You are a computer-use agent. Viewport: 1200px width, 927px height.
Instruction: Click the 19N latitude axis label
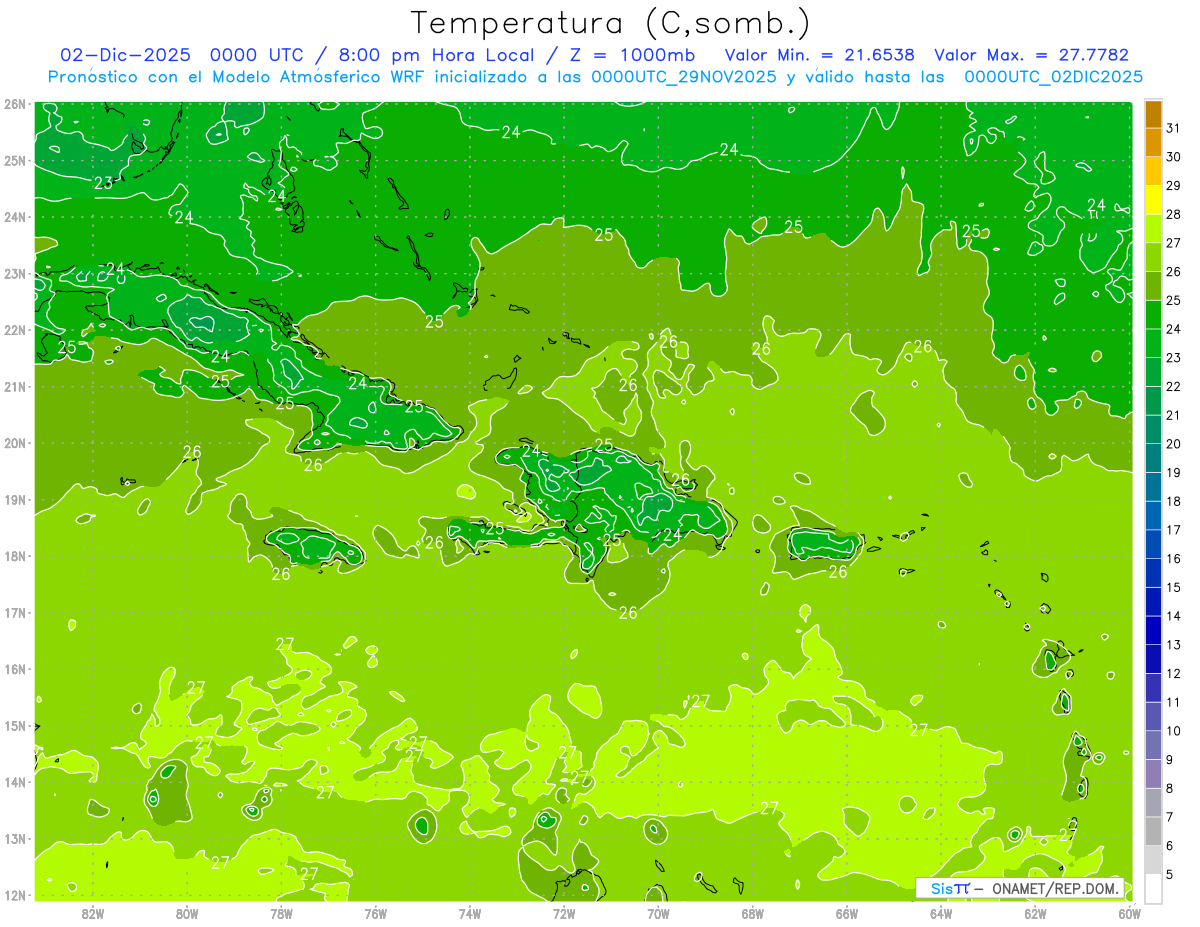[15, 500]
